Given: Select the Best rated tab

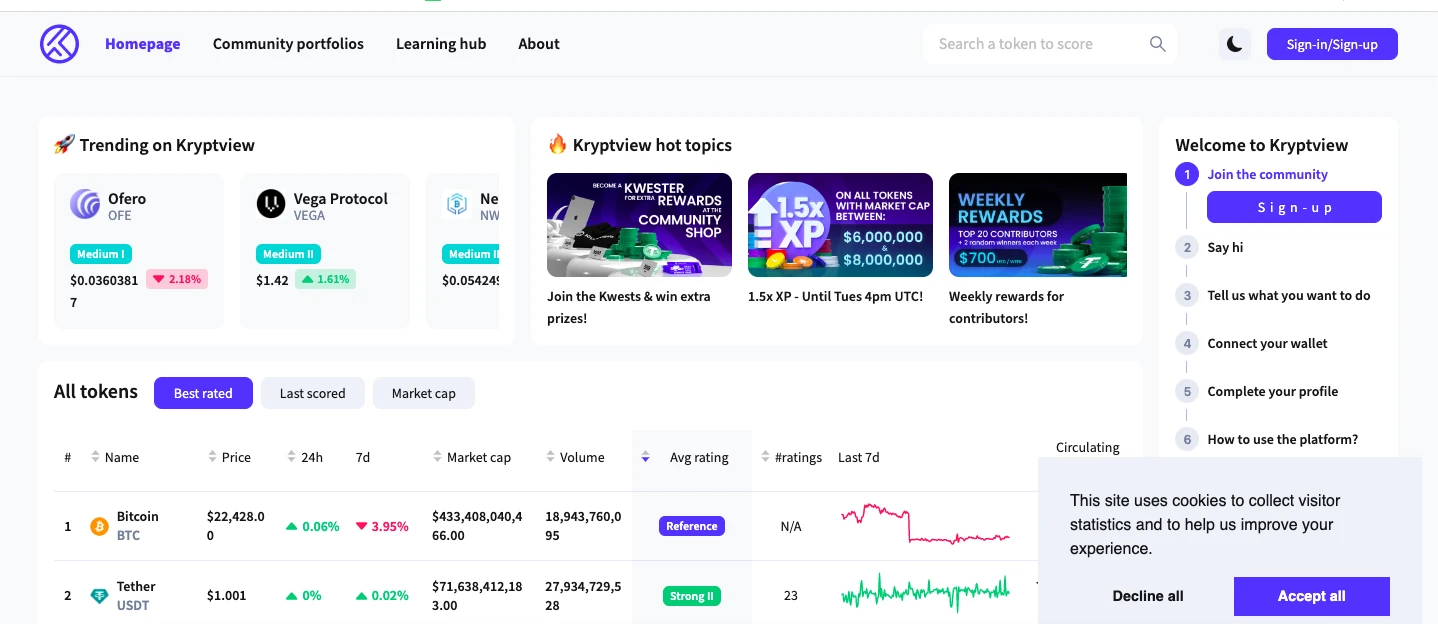Looking at the screenshot, I should click(x=203, y=393).
